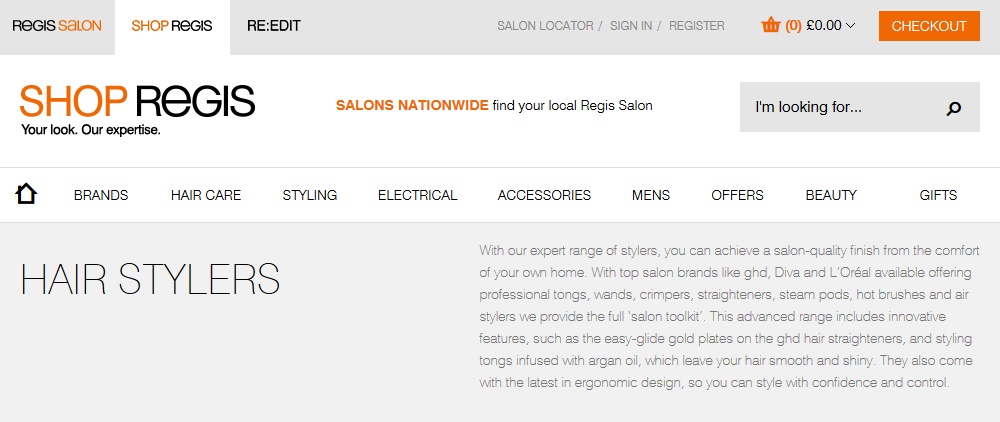The height and width of the screenshot is (422, 1000).
Task: Select Styling in the navigation bar
Action: [309, 195]
